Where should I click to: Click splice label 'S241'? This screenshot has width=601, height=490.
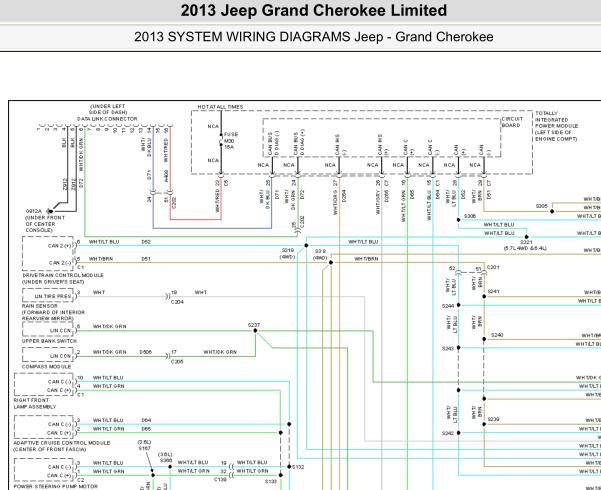click(x=493, y=292)
